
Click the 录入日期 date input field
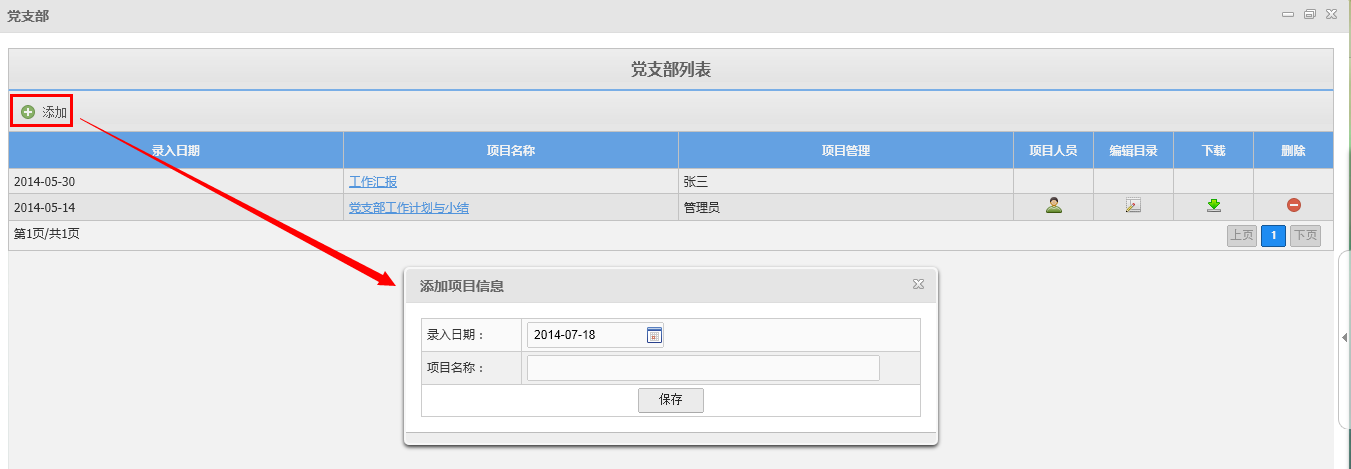[x=585, y=335]
